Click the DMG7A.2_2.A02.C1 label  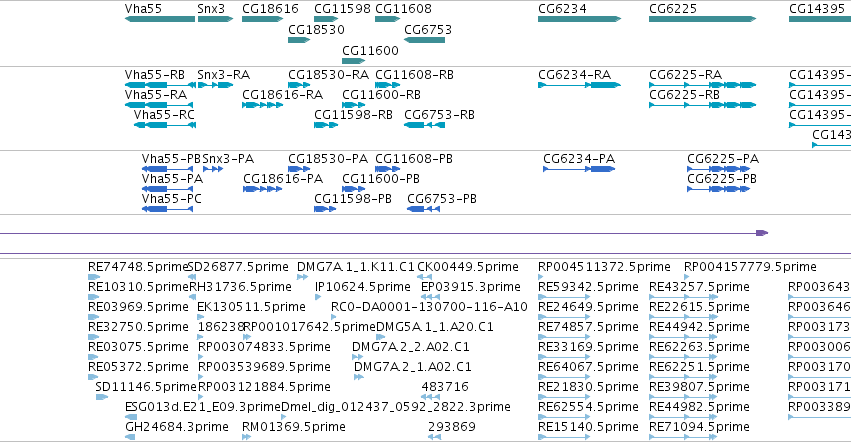click(411, 346)
